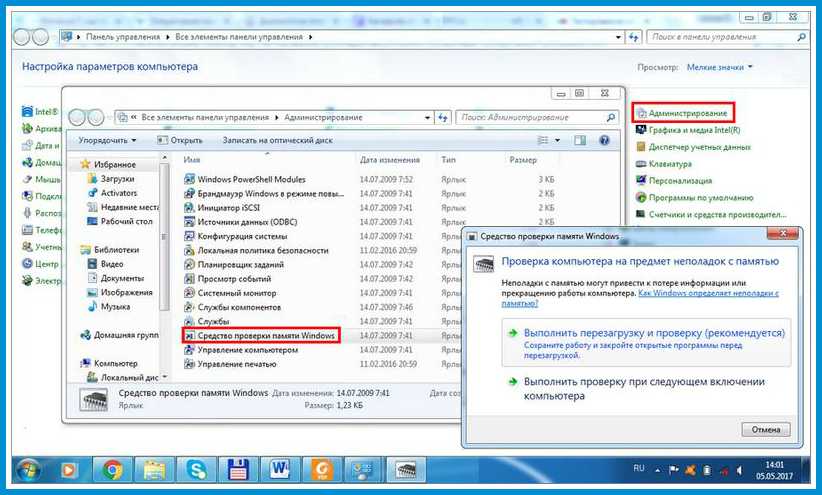Open Графика и медиа Intel(R) item
822x495 pixels.
pyautogui.click(x=688, y=130)
